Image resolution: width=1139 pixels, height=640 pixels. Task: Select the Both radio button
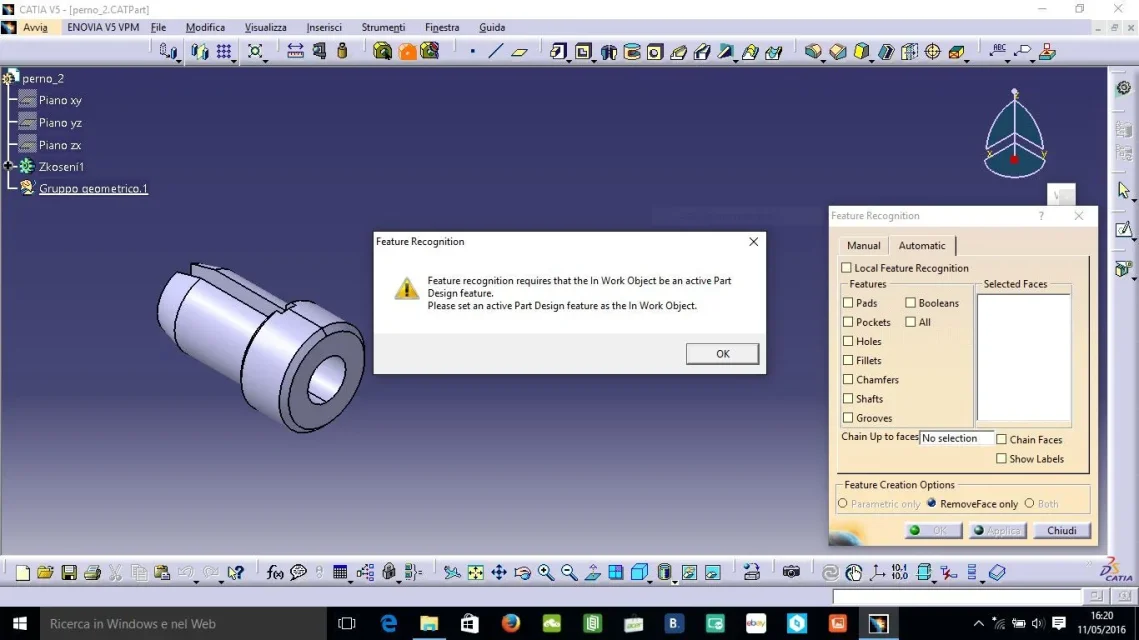click(x=1029, y=503)
